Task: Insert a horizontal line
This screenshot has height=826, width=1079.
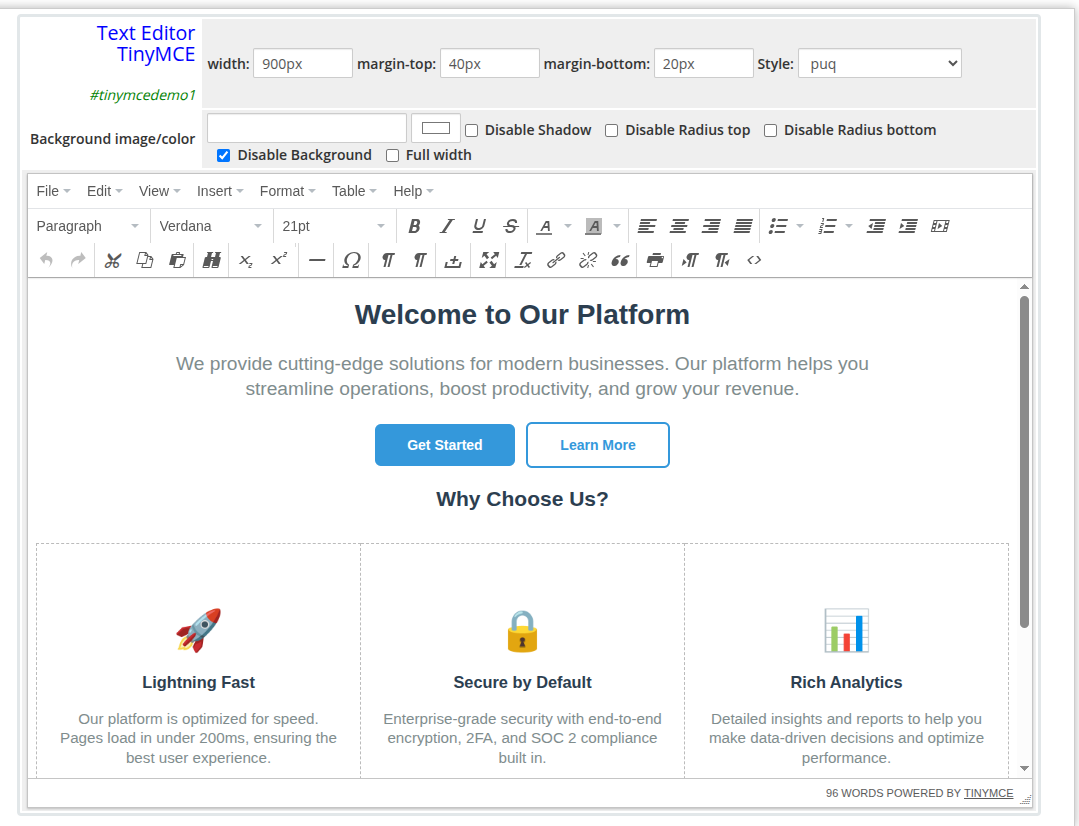Action: click(x=316, y=260)
